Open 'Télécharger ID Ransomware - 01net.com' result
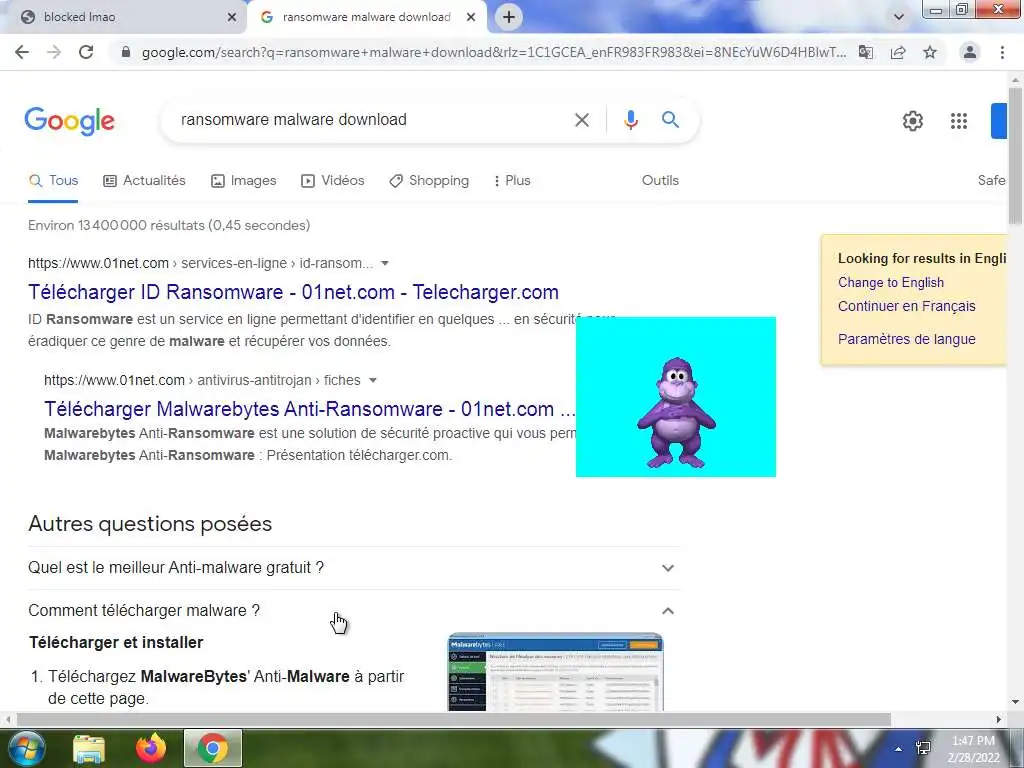1024x768 pixels. click(x=293, y=292)
